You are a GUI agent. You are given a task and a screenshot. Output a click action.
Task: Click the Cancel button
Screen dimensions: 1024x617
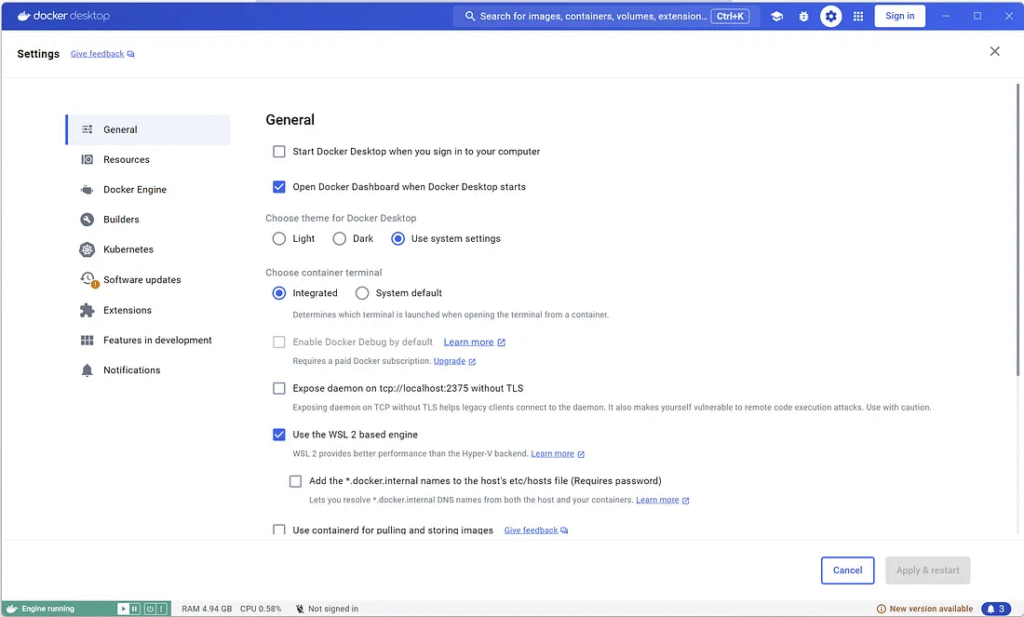click(847, 571)
